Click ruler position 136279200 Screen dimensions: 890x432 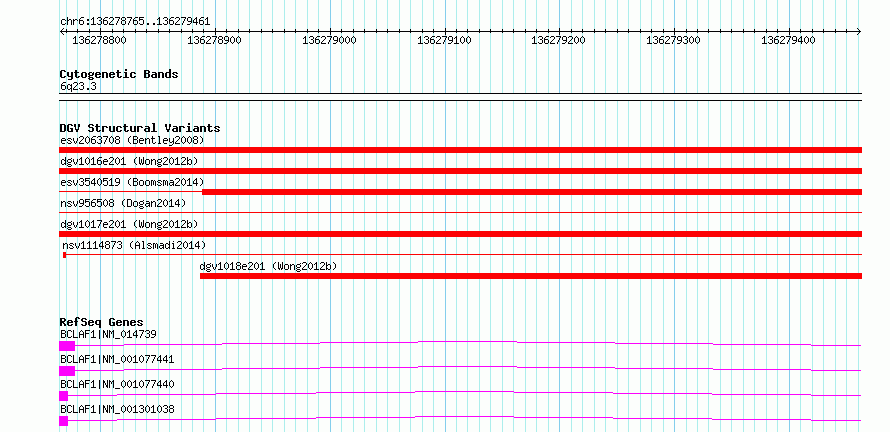(559, 40)
